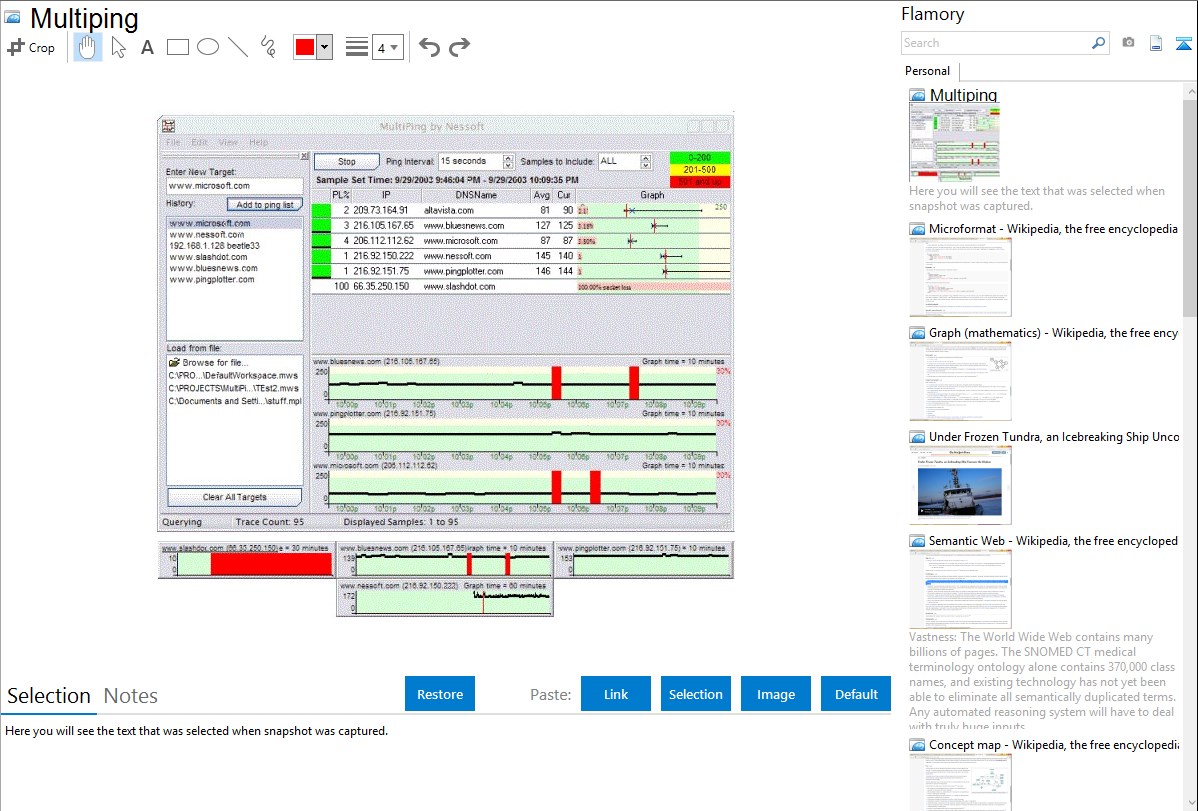The image size is (1198, 811).
Task: Switch to the Selection tab
Action: [49, 696]
